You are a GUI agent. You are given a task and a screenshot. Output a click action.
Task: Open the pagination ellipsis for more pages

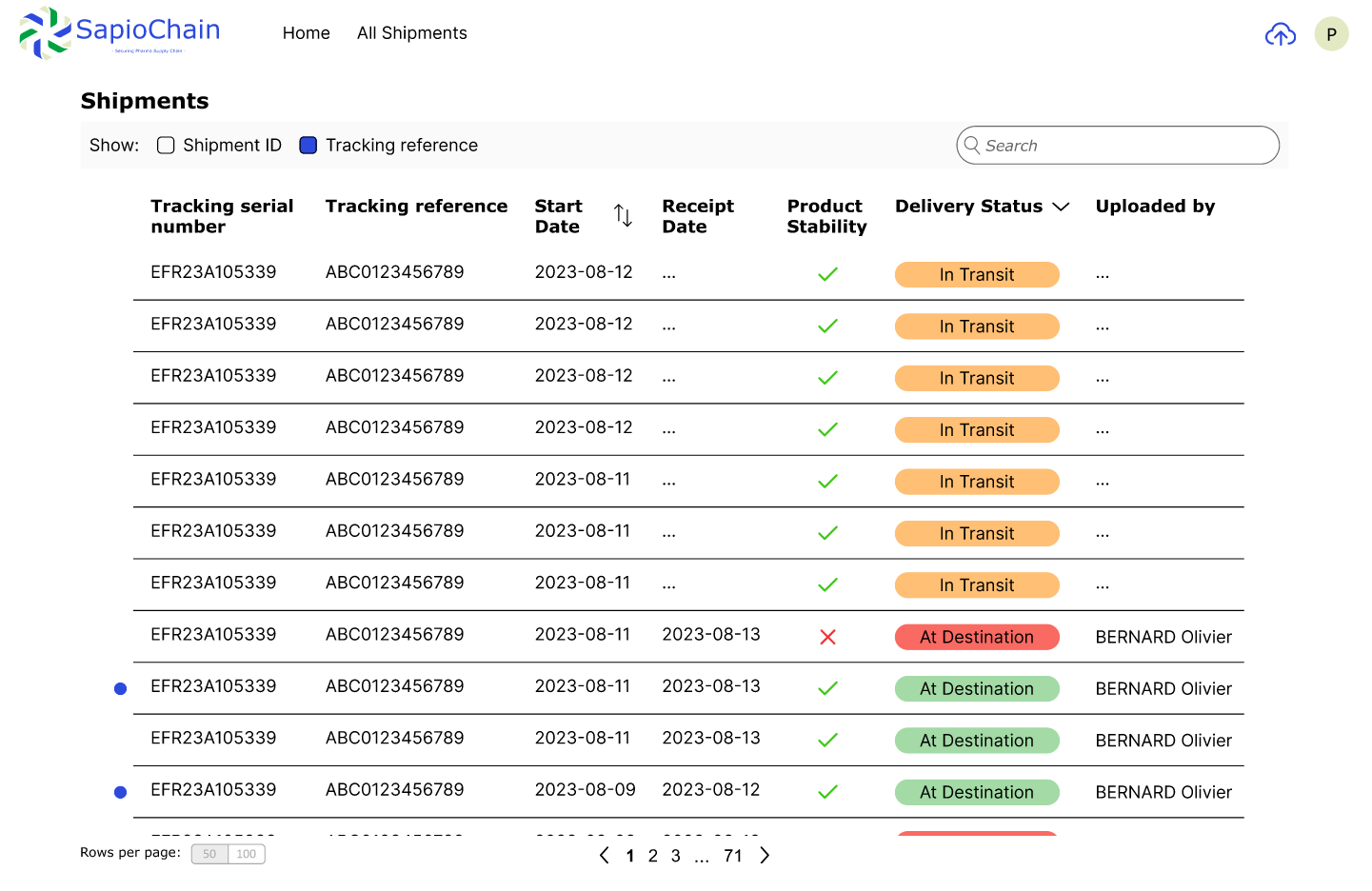(x=702, y=857)
